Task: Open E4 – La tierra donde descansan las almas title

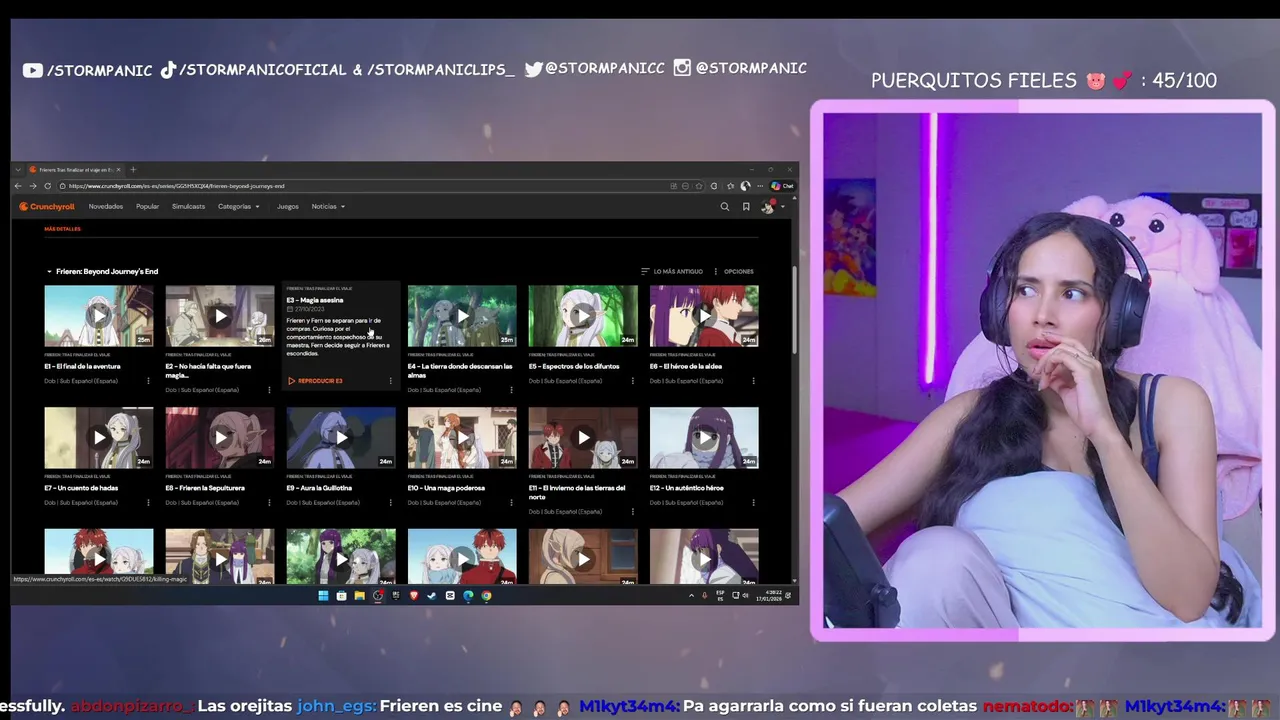Action: [459, 370]
